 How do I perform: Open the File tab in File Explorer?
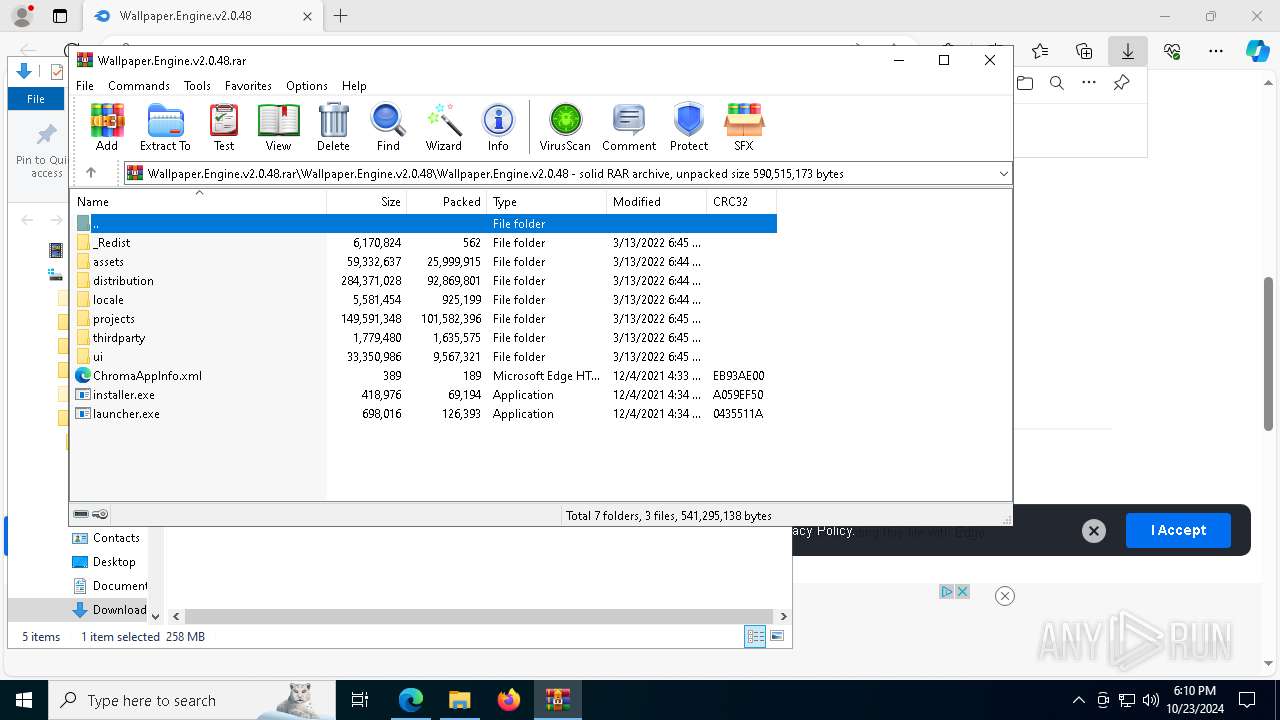pyautogui.click(x=36, y=99)
